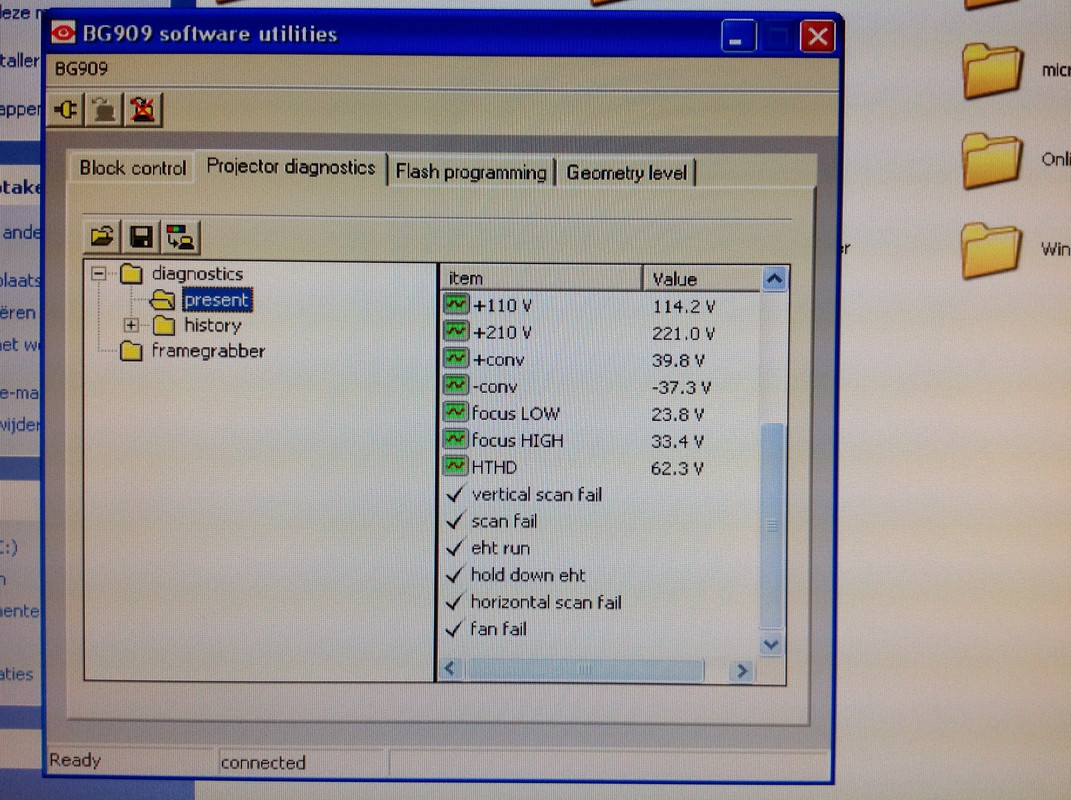Click the open folder diagnostics icon

[x=102, y=237]
